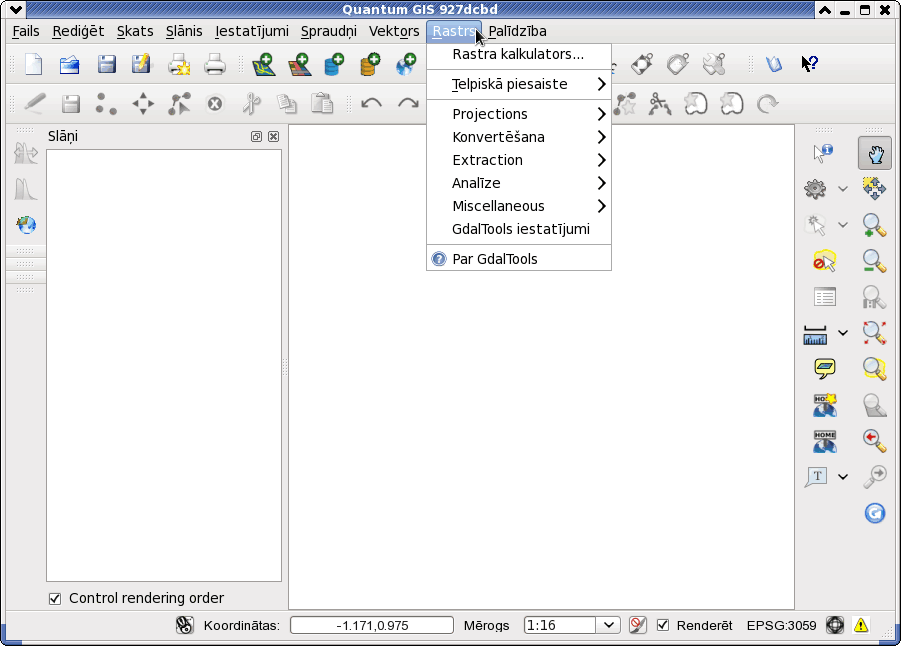Viewport: 901px width, 646px height.
Task: Open a project with the folder icon
Action: click(x=70, y=64)
